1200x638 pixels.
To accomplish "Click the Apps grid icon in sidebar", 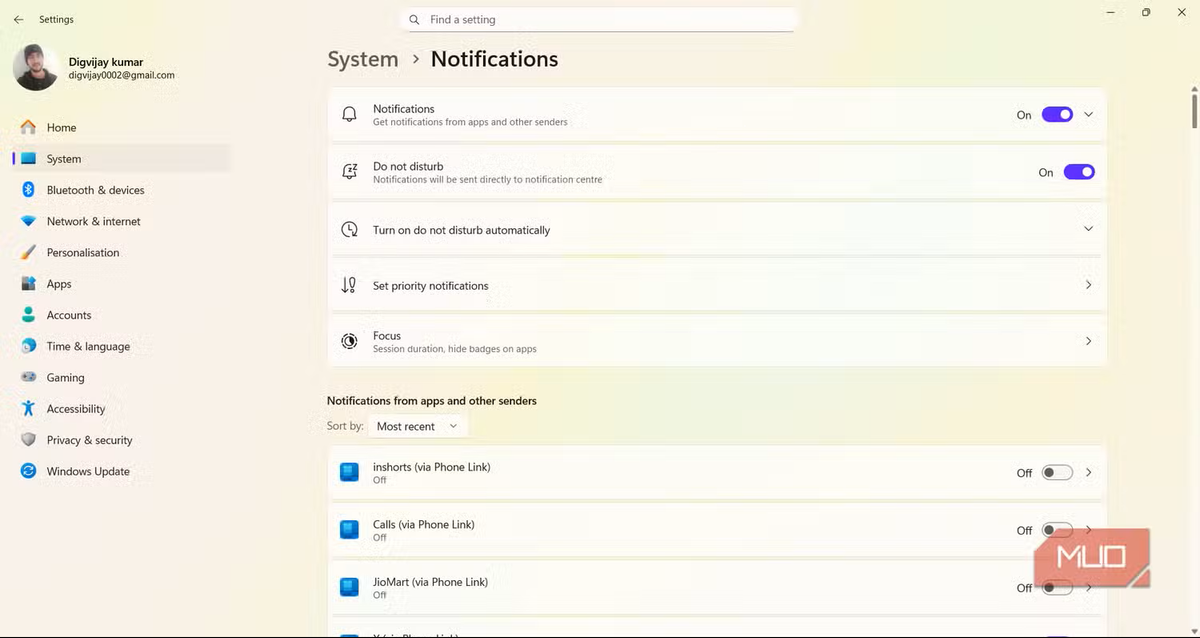I will point(28,284).
